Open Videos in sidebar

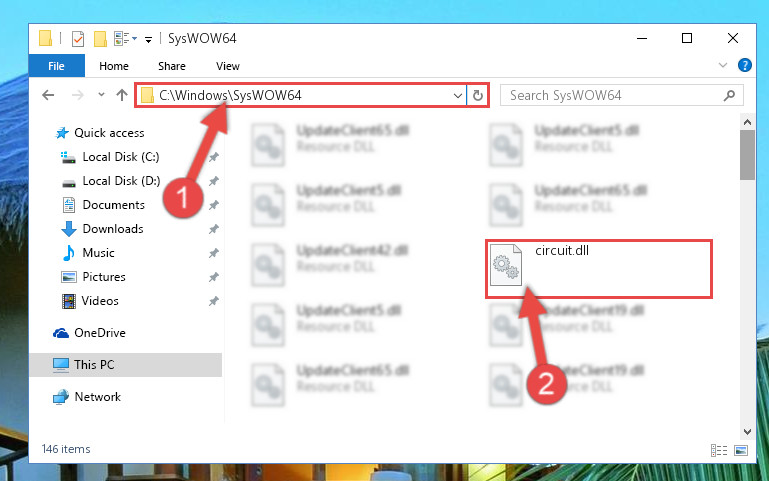pos(100,301)
